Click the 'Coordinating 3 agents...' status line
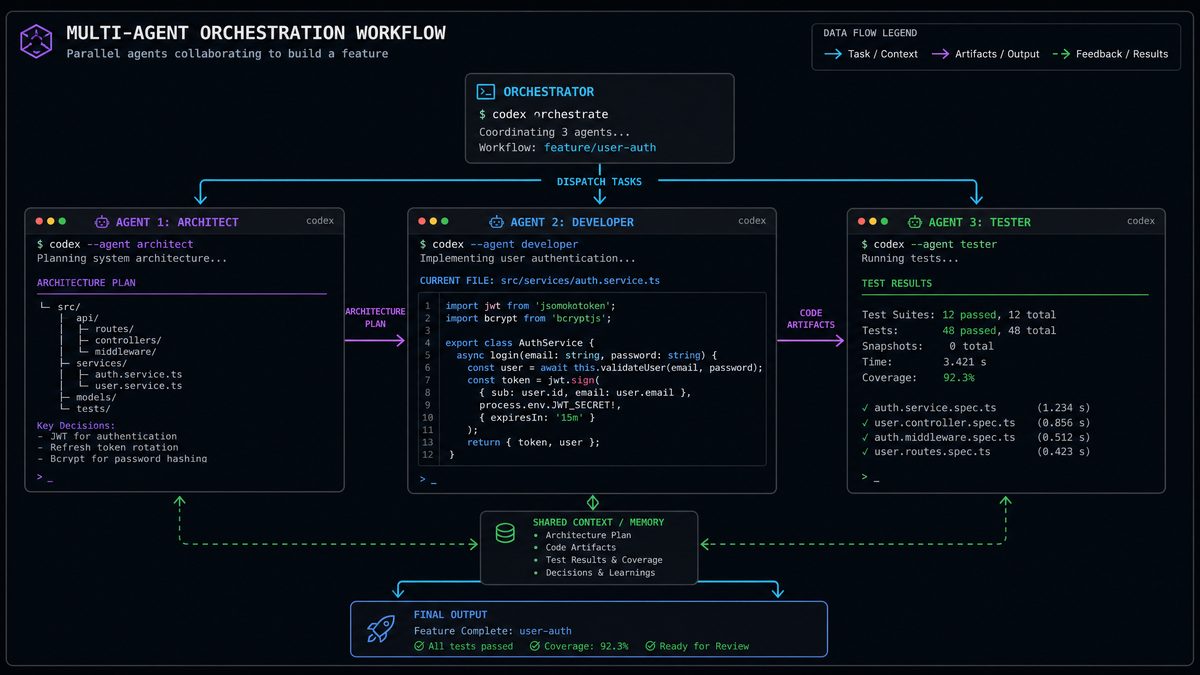 (x=554, y=131)
